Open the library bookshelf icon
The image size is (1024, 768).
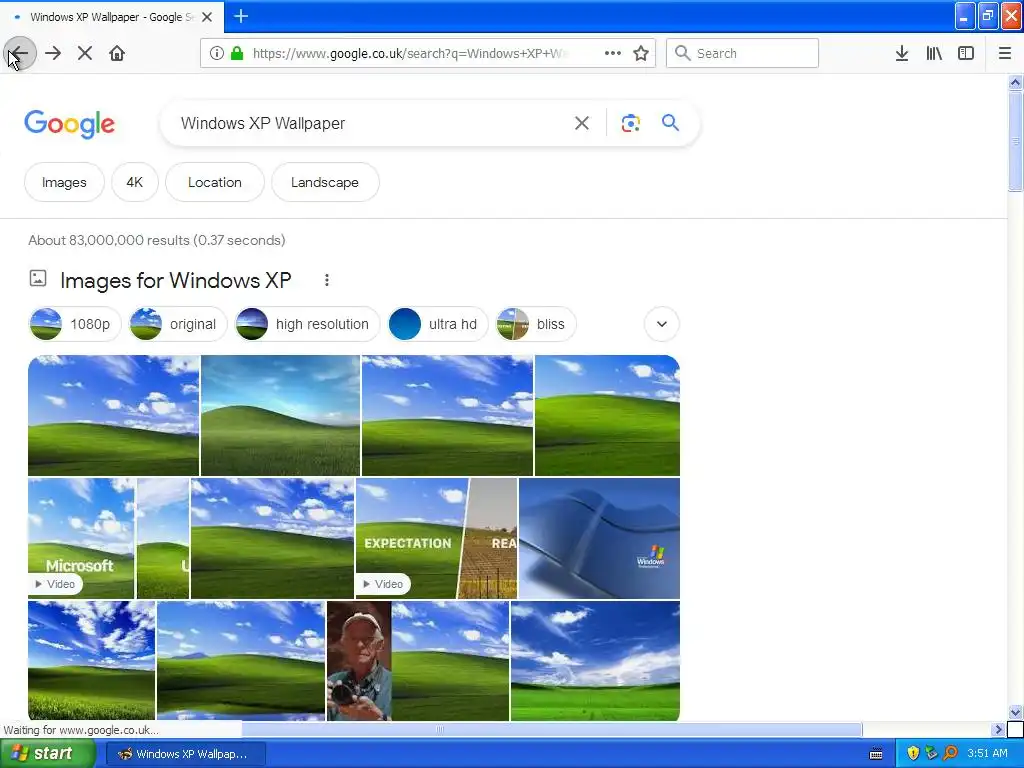(934, 54)
